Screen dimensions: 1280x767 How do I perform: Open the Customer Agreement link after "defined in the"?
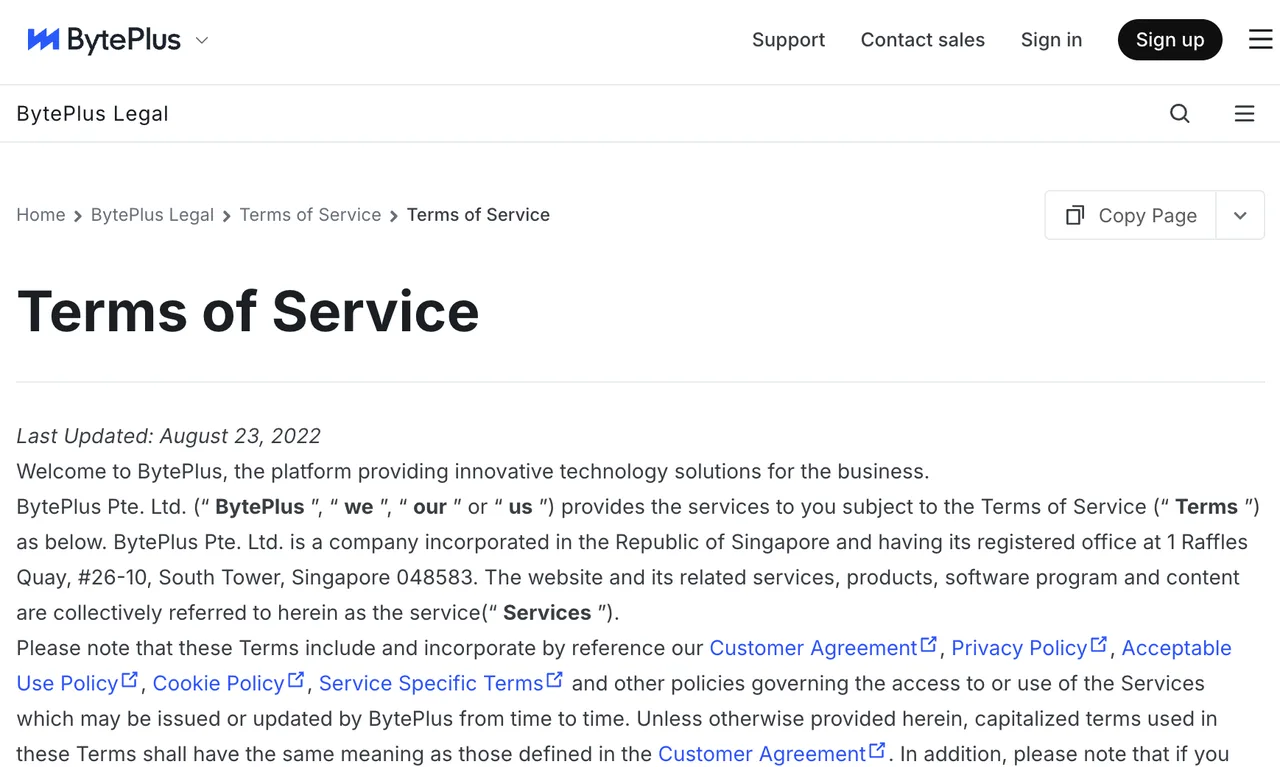pos(772,754)
